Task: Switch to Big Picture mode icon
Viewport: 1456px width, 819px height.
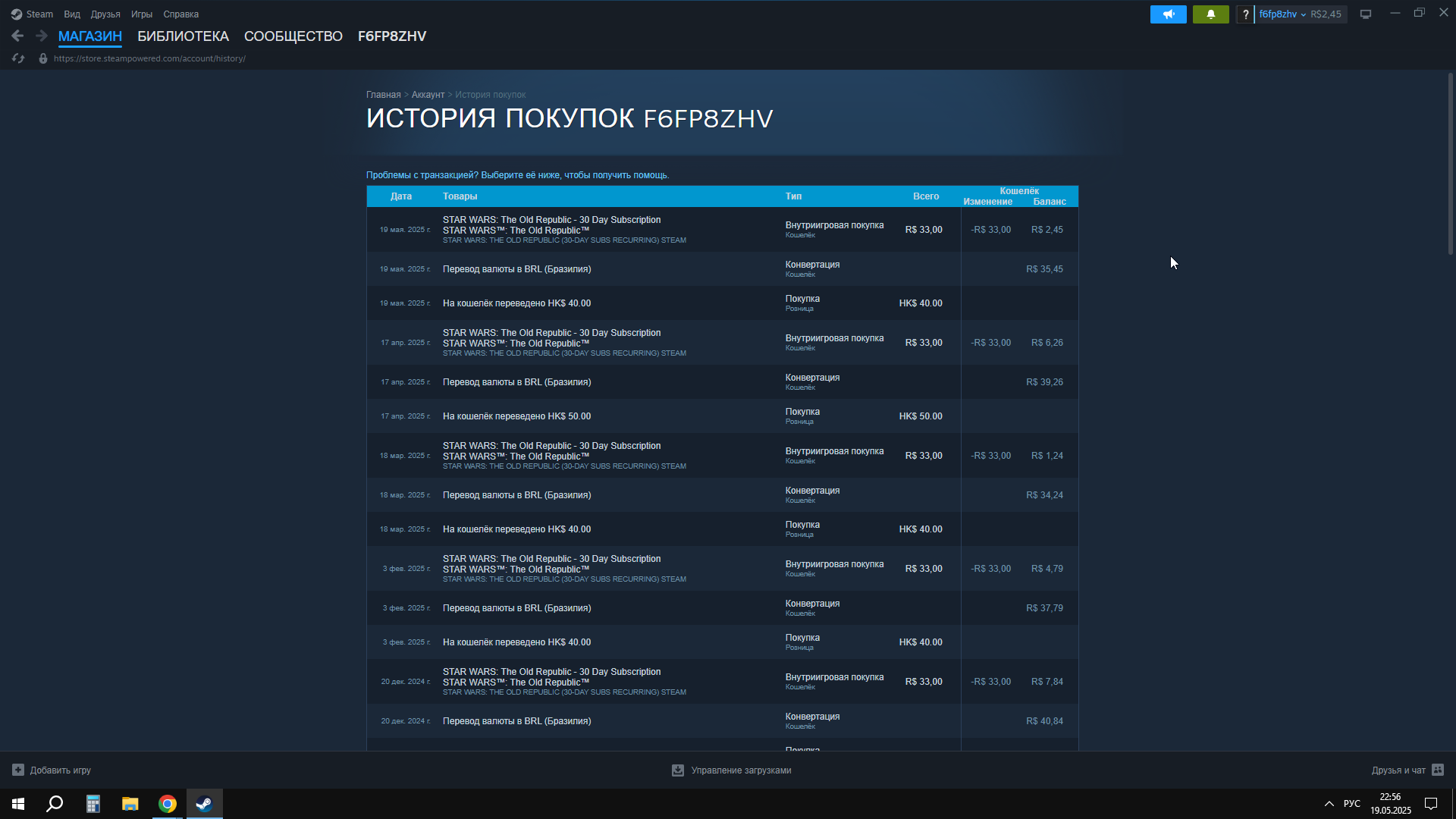Action: (x=1366, y=14)
